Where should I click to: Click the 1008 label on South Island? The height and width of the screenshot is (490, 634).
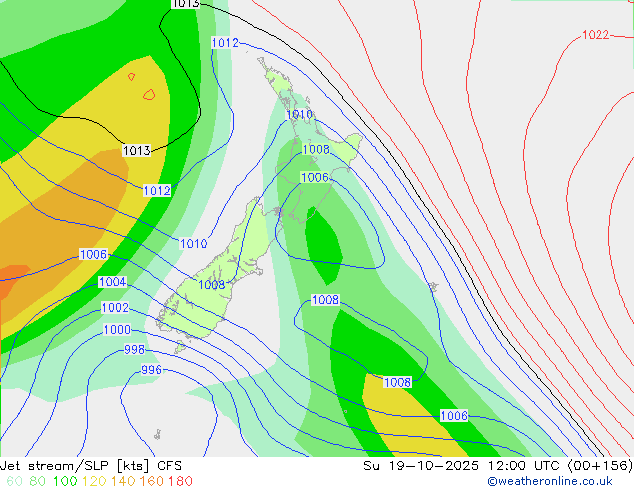click(x=212, y=285)
